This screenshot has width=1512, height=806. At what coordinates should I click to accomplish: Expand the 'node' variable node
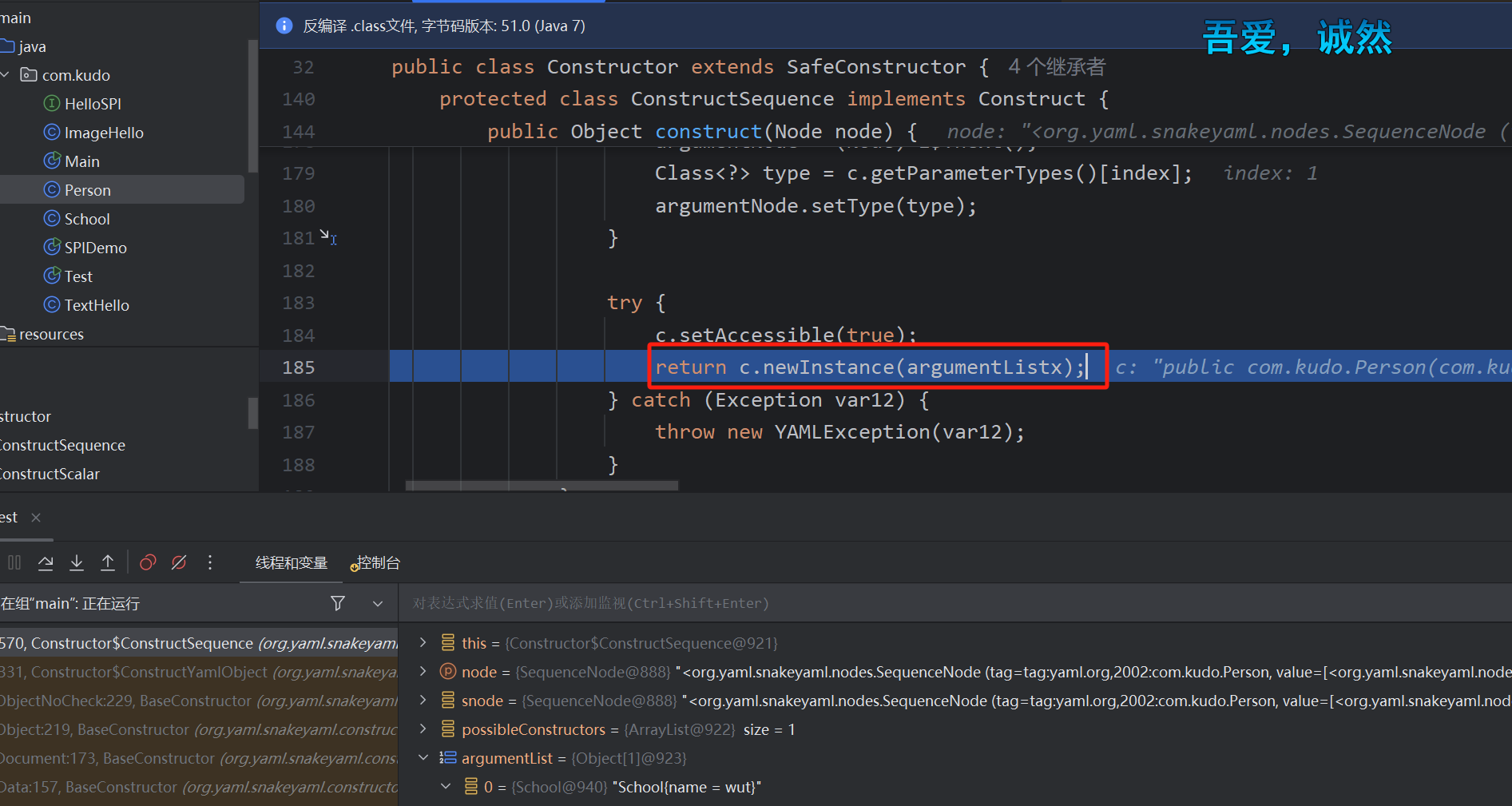tap(423, 671)
